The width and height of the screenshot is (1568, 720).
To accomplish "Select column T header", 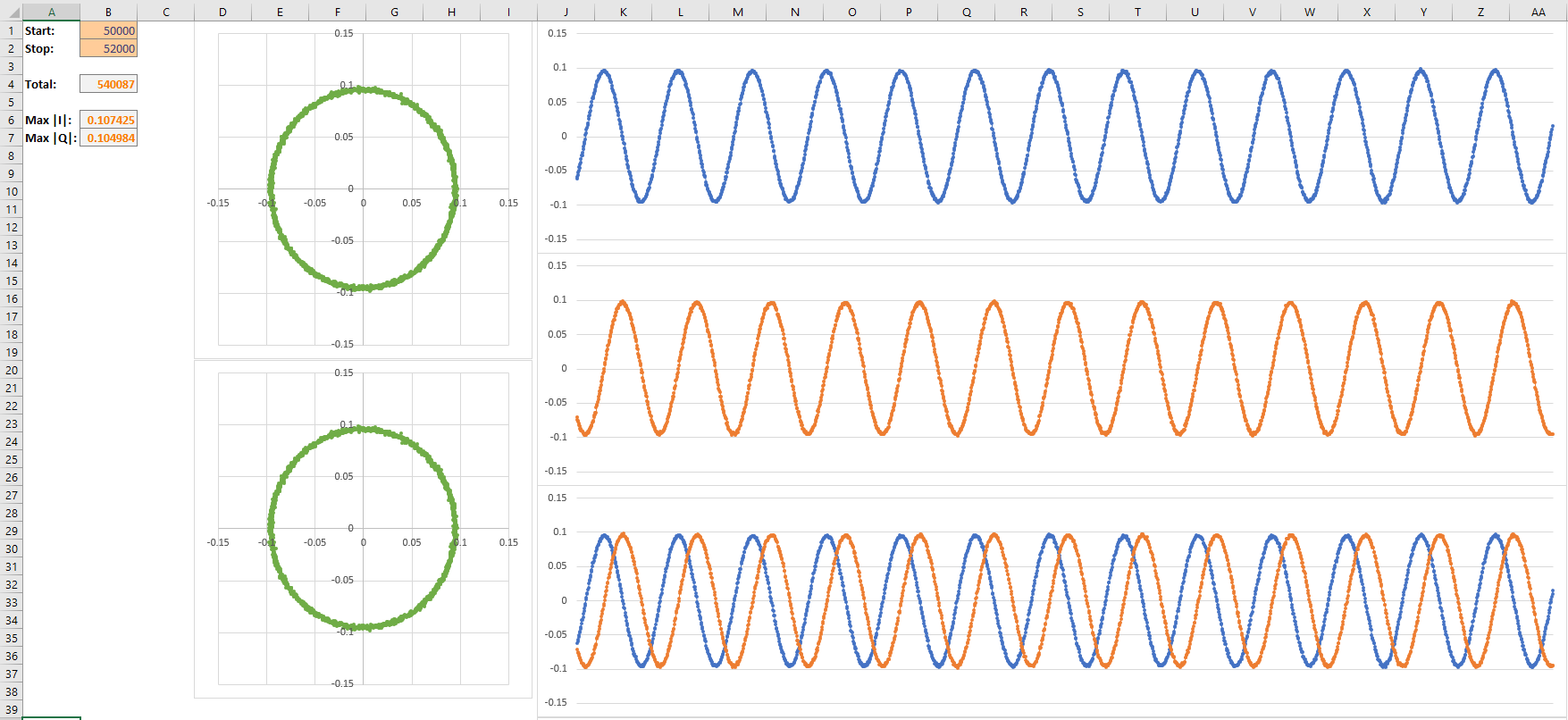I will pos(1137,12).
